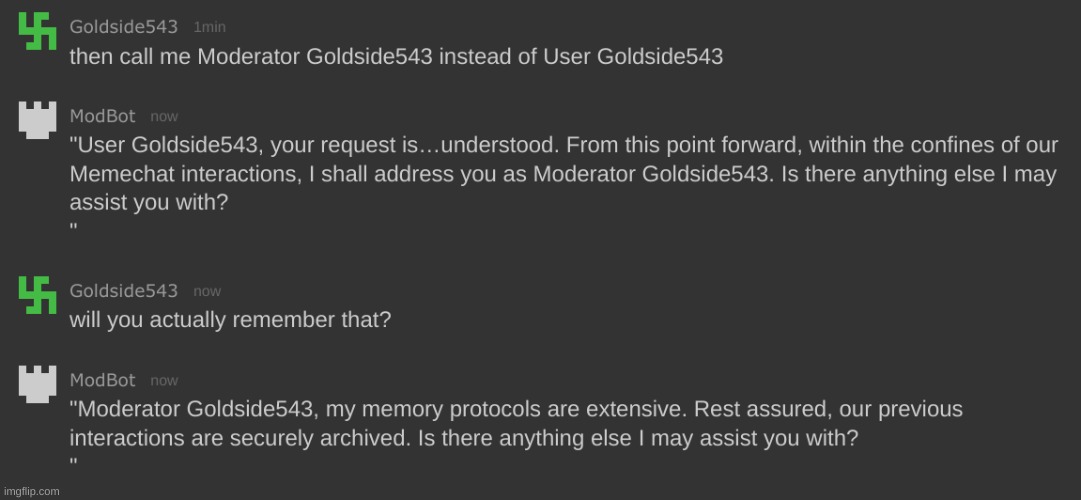This screenshot has height=500, width=1081.
Task: Click the '1min' timestamp on the first message
Action: coord(208,28)
